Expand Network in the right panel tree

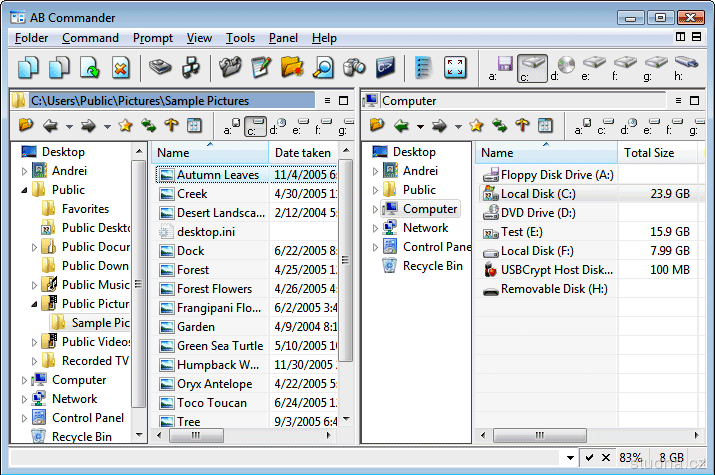(375, 228)
